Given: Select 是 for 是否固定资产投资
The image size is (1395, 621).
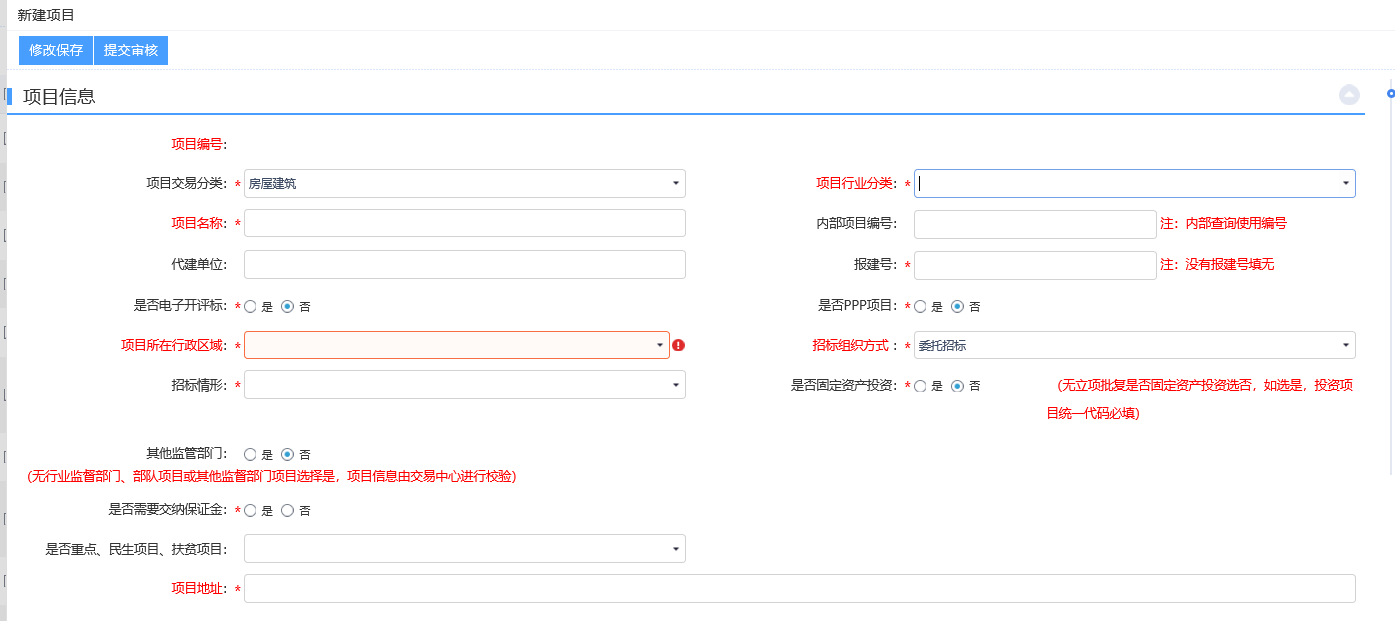Looking at the screenshot, I should click(921, 386).
